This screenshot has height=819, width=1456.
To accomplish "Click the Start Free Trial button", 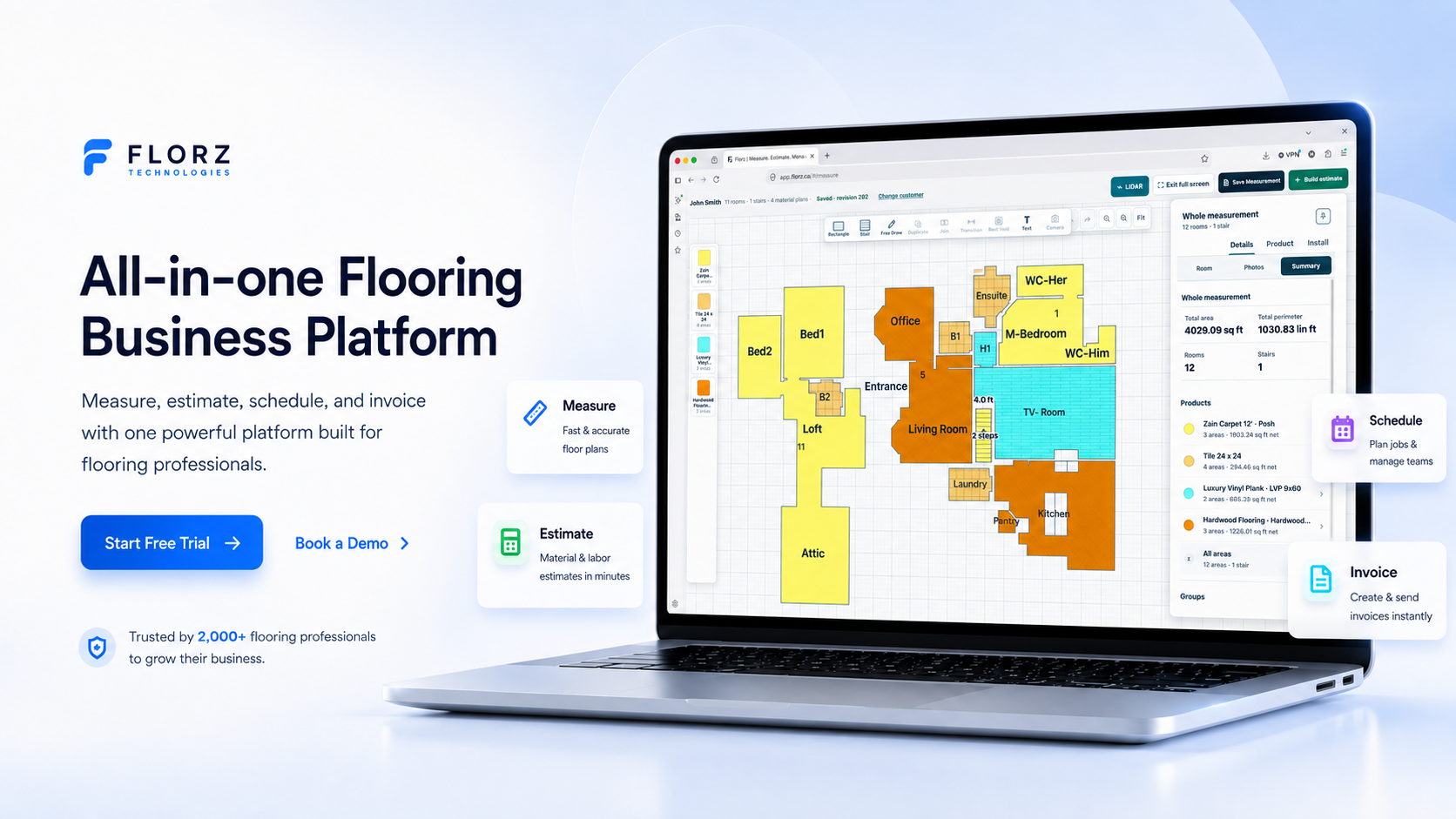I will tap(172, 542).
